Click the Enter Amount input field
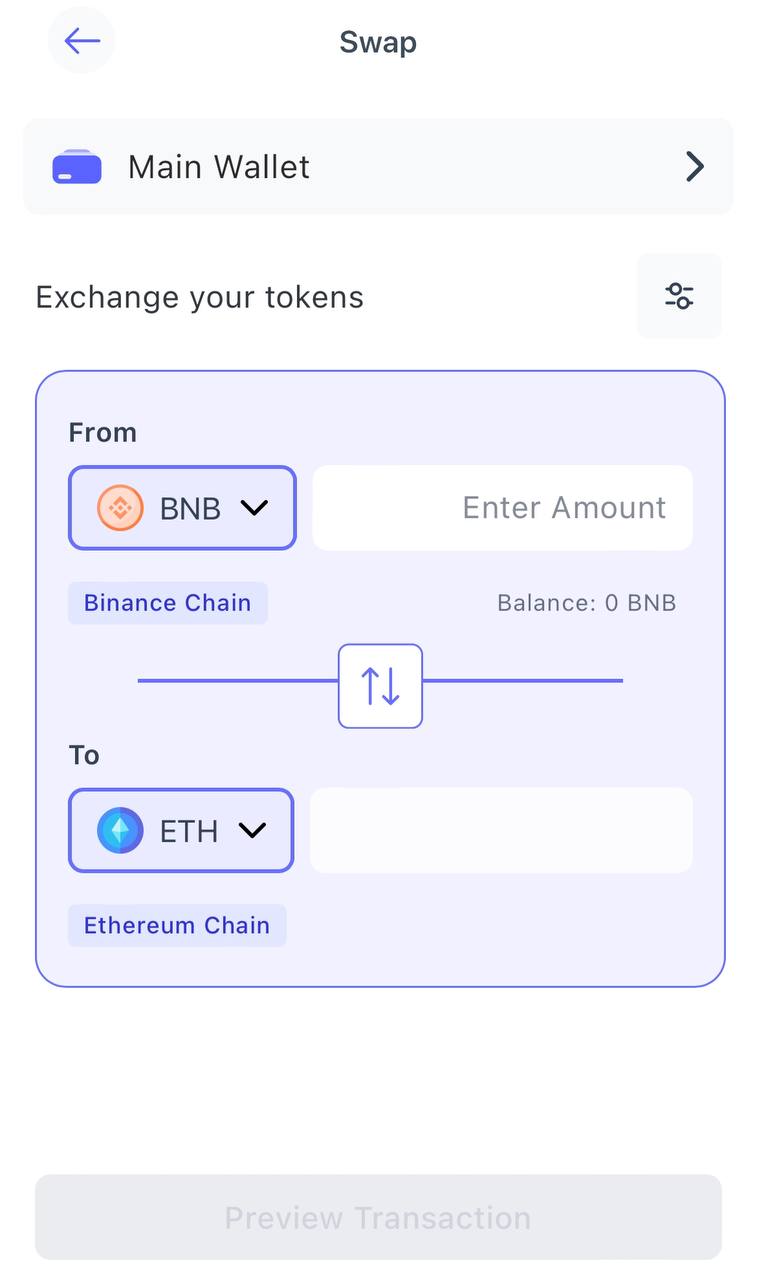This screenshot has height=1280, width=757. 502,508
